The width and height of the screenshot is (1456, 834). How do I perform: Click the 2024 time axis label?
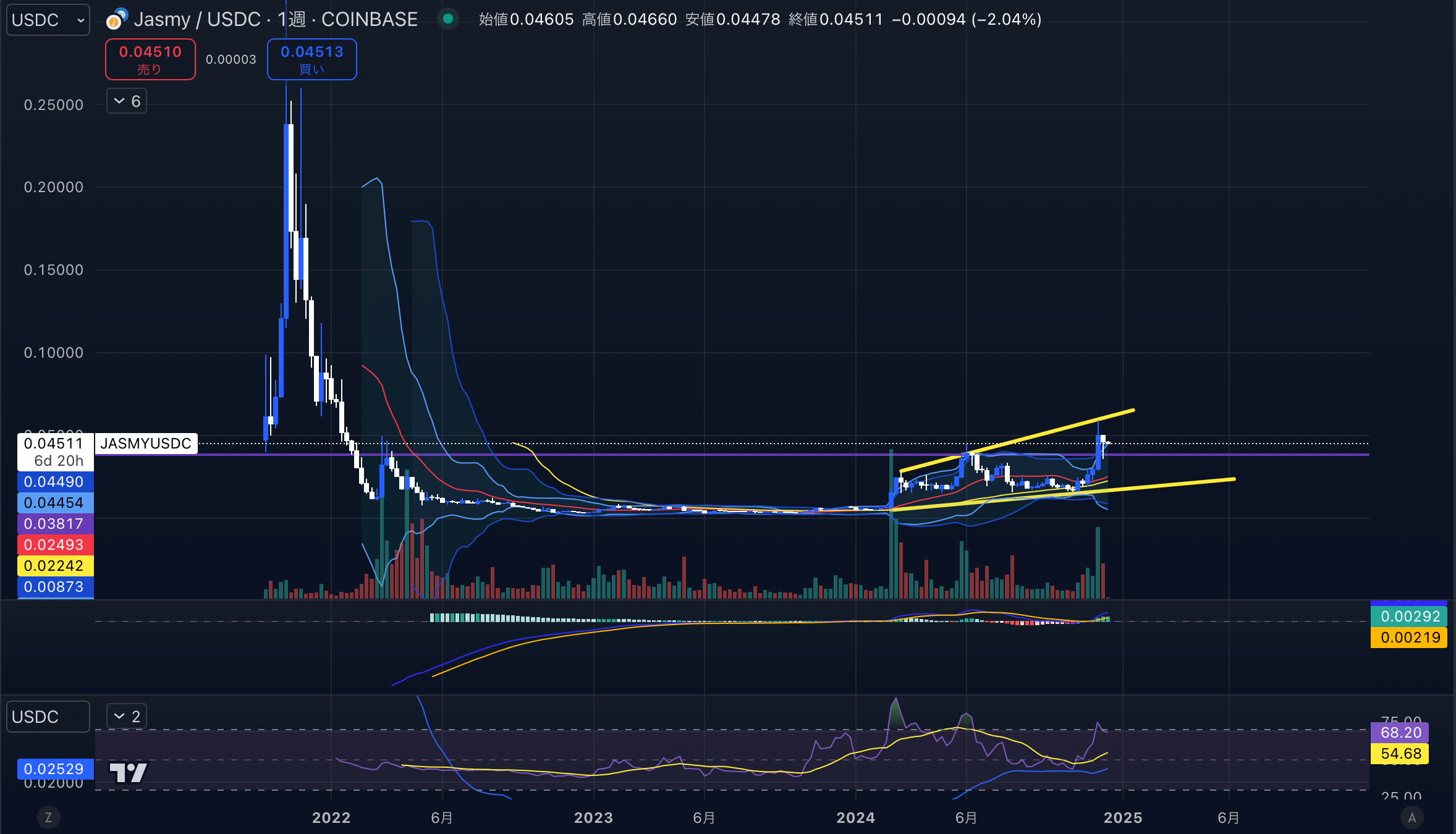tap(856, 818)
